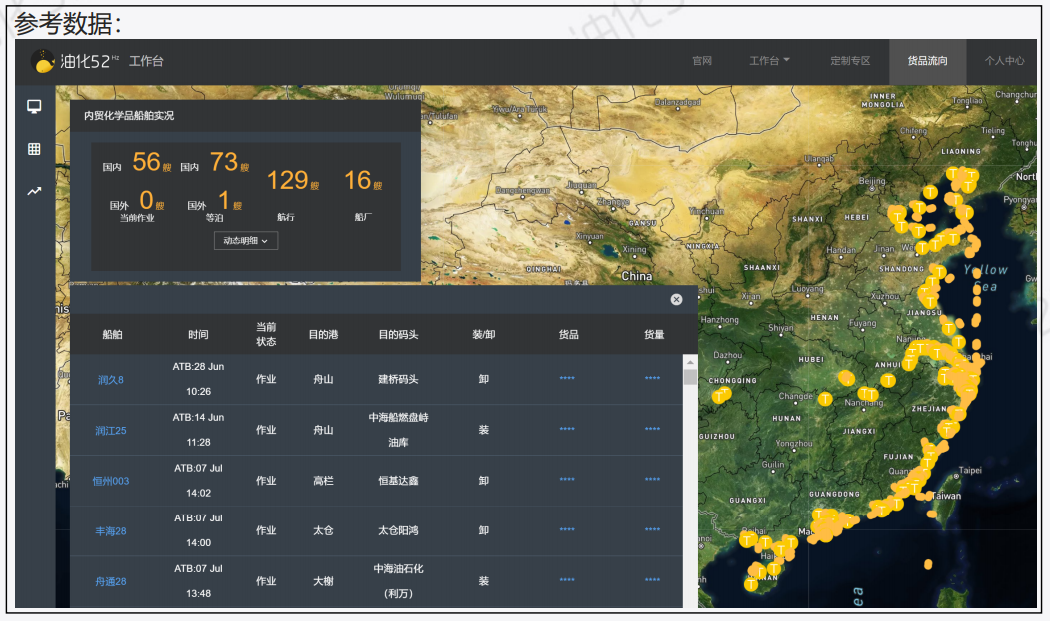
Task: Open the grid table icon in sidebar
Action: (34, 149)
